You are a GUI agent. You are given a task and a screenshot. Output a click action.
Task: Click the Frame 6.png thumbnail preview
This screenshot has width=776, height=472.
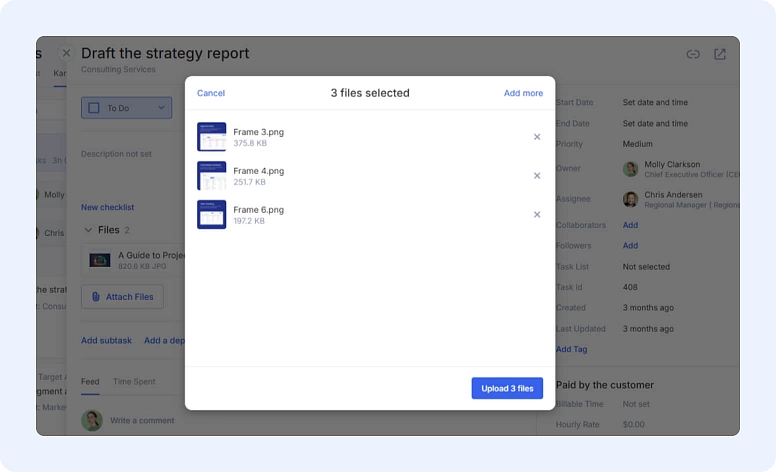[x=211, y=215]
